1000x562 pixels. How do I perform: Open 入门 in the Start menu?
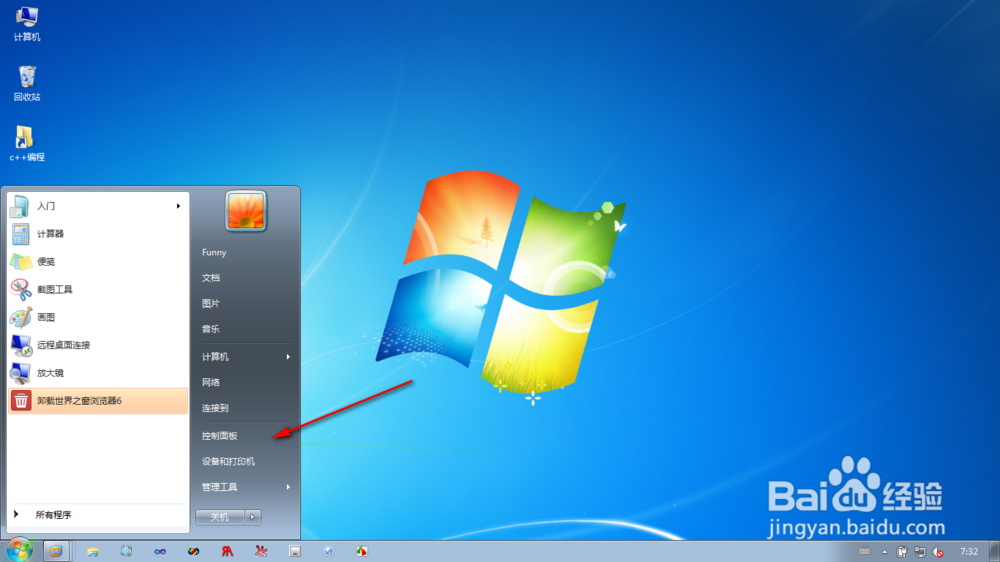pyautogui.click(x=98, y=206)
